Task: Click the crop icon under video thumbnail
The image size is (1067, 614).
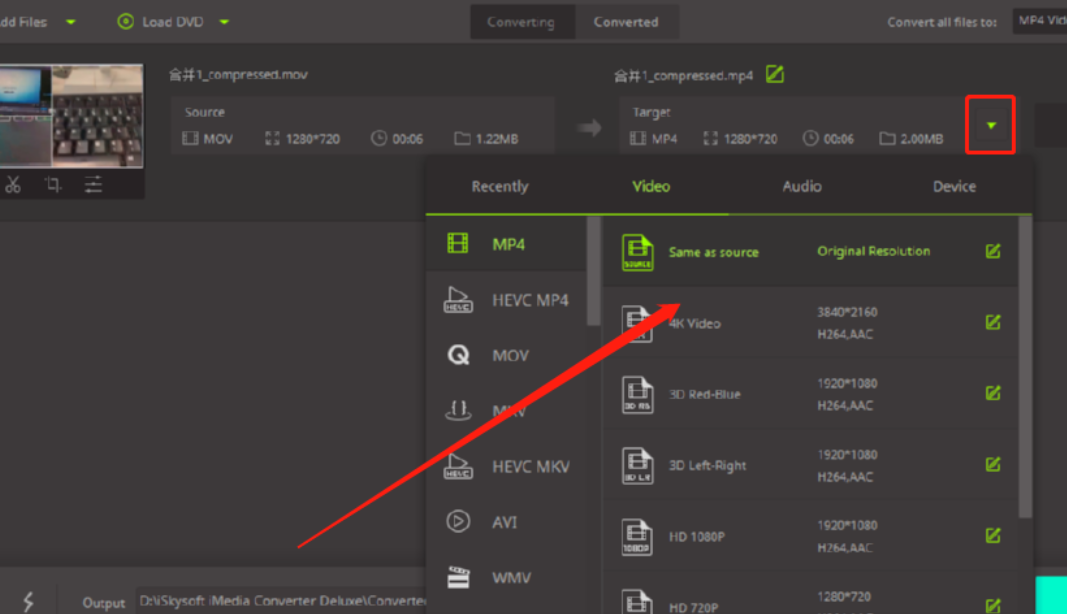Action: tap(53, 184)
